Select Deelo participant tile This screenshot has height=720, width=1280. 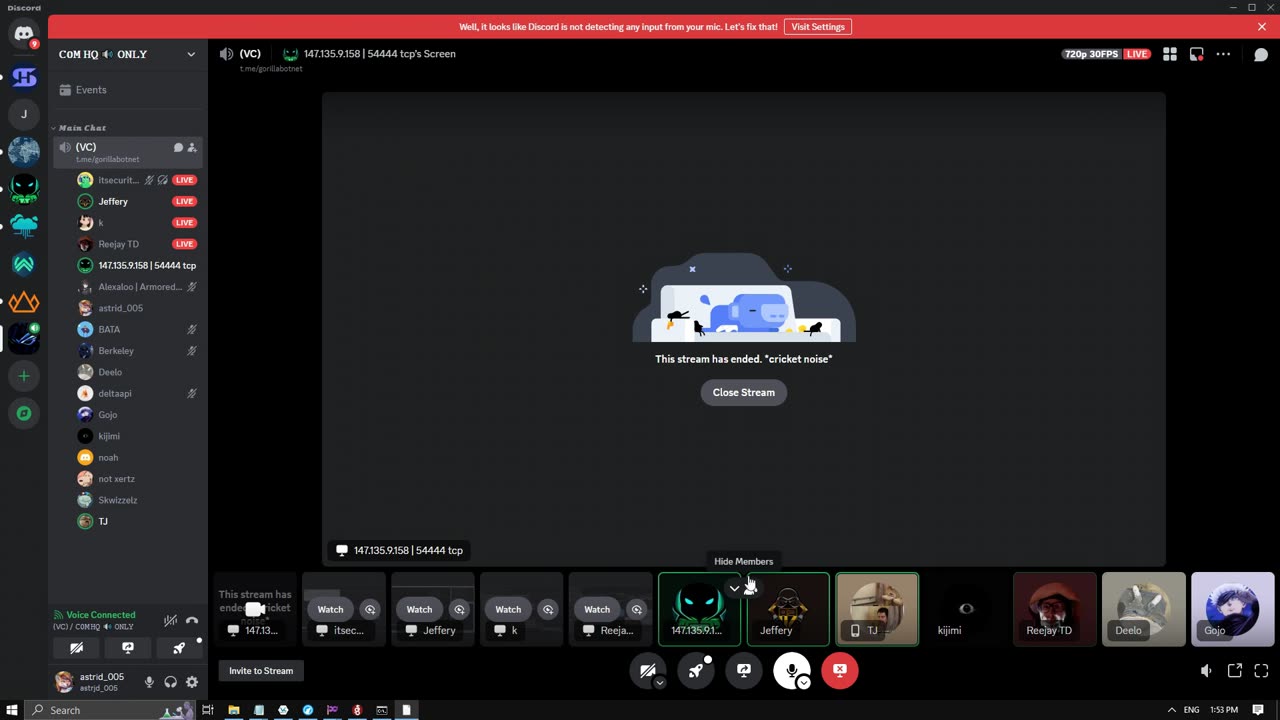pyautogui.click(x=1143, y=608)
